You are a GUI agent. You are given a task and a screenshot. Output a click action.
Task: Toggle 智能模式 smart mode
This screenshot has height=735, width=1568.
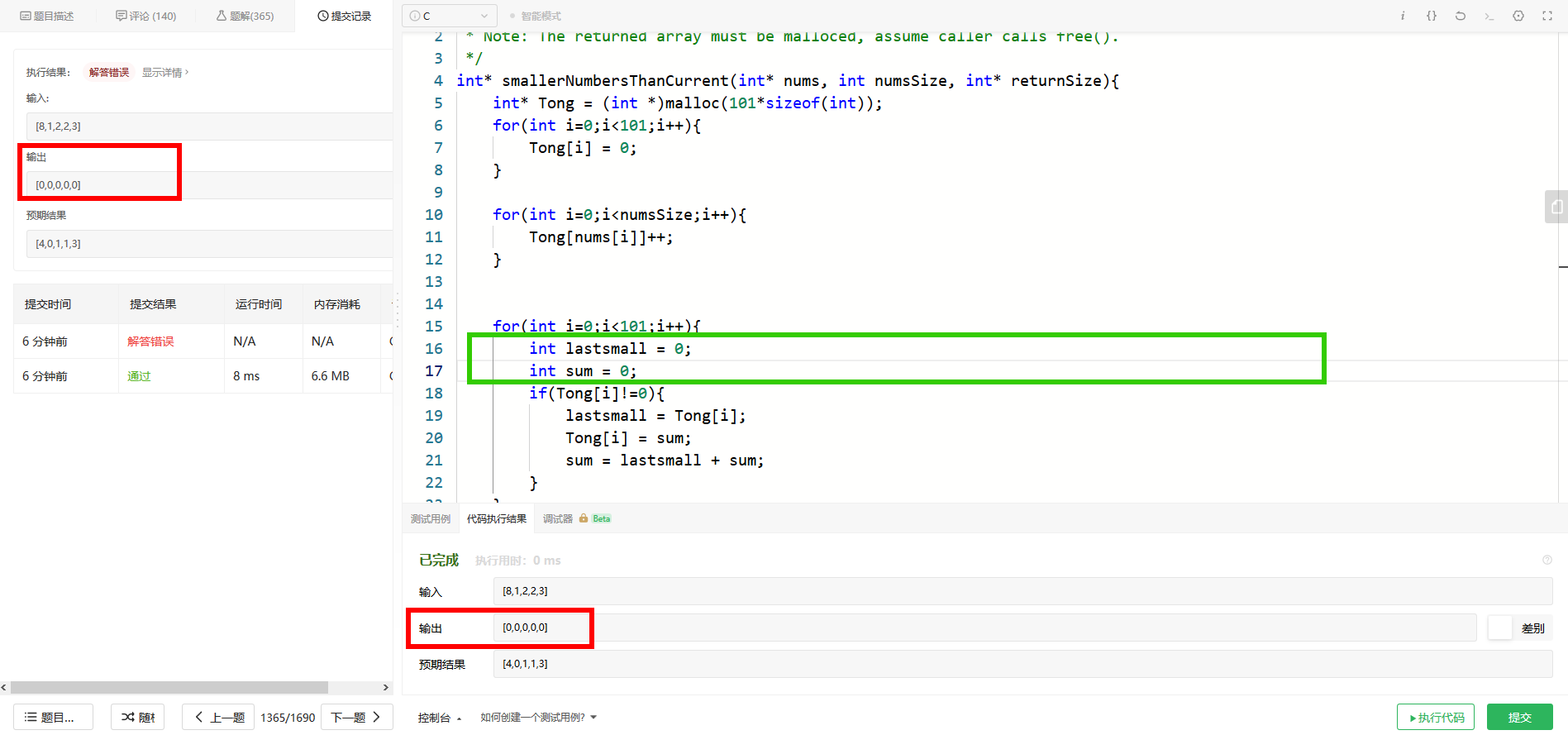pyautogui.click(x=535, y=16)
